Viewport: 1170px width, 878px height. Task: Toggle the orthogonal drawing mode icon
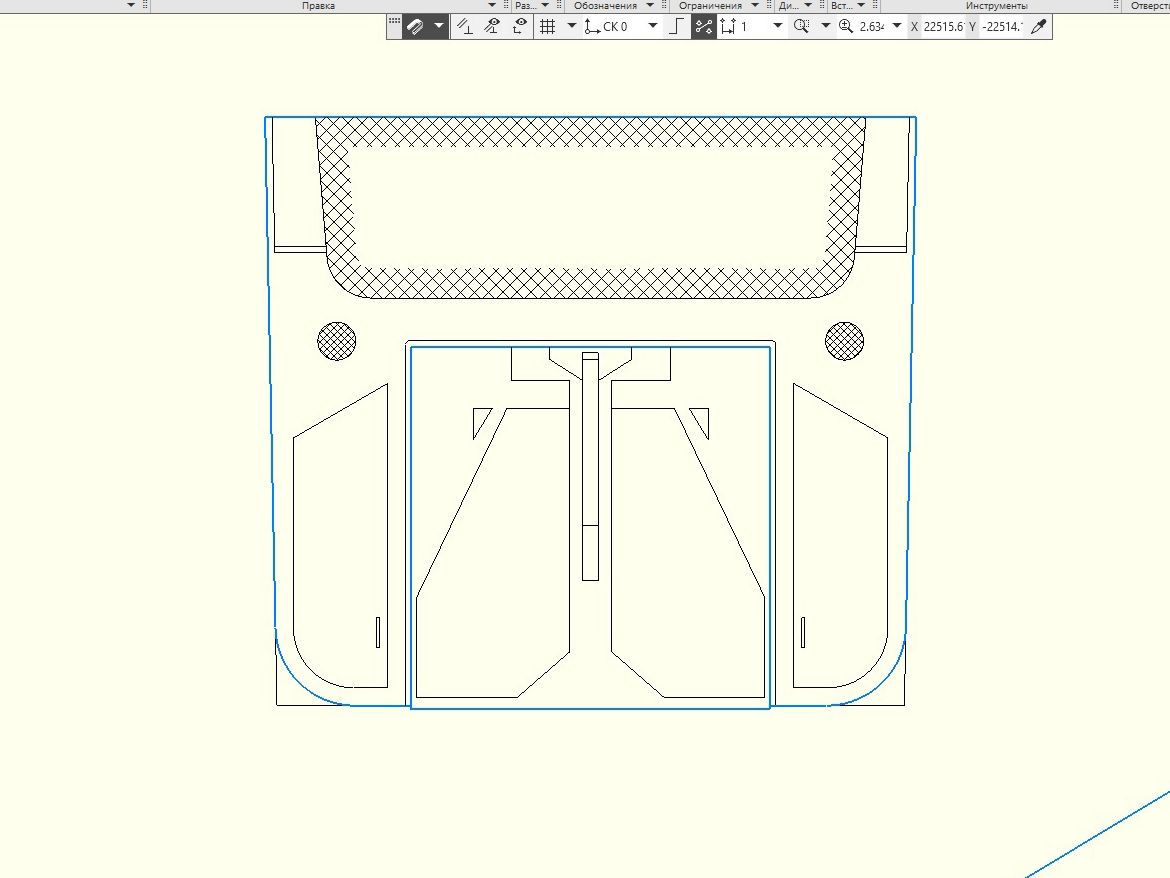pyautogui.click(x=677, y=27)
